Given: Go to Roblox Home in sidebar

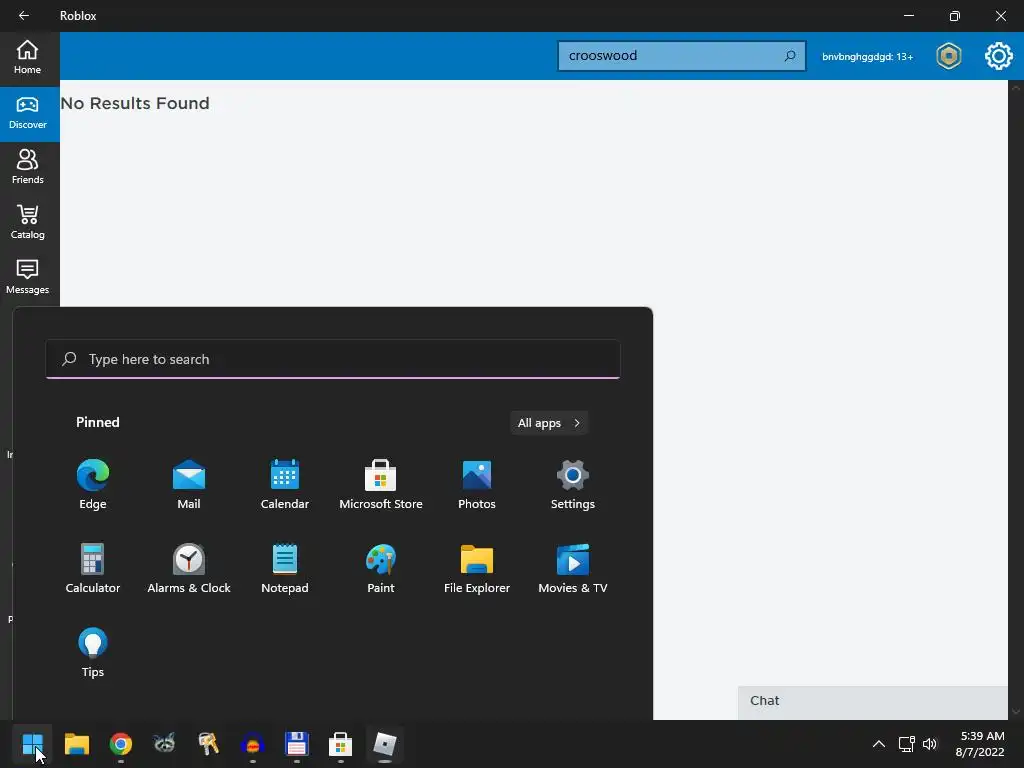Looking at the screenshot, I should pyautogui.click(x=27, y=57).
